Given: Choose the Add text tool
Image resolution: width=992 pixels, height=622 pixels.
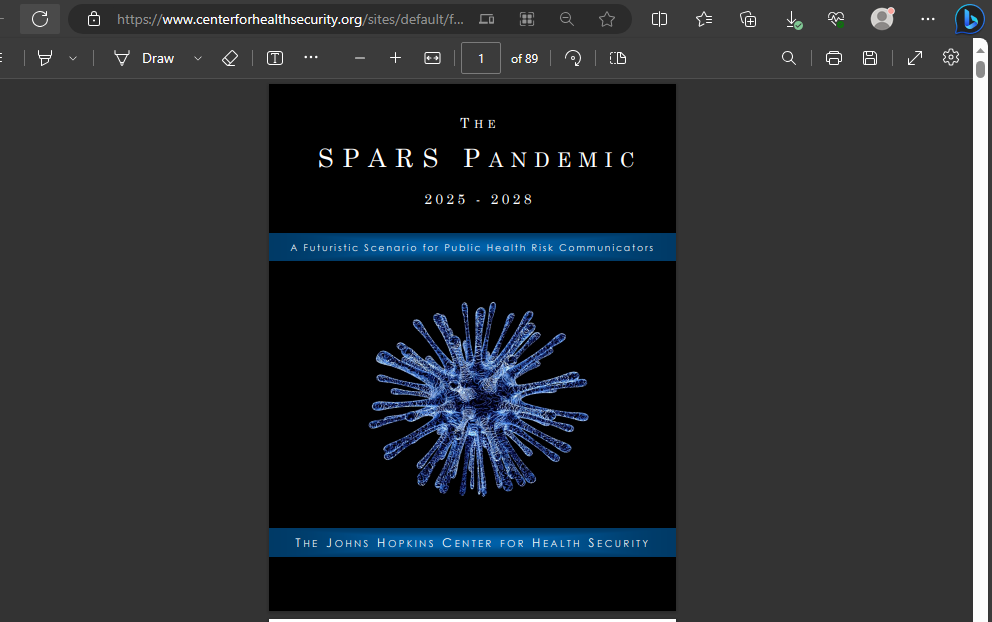Looking at the screenshot, I should click(x=275, y=58).
